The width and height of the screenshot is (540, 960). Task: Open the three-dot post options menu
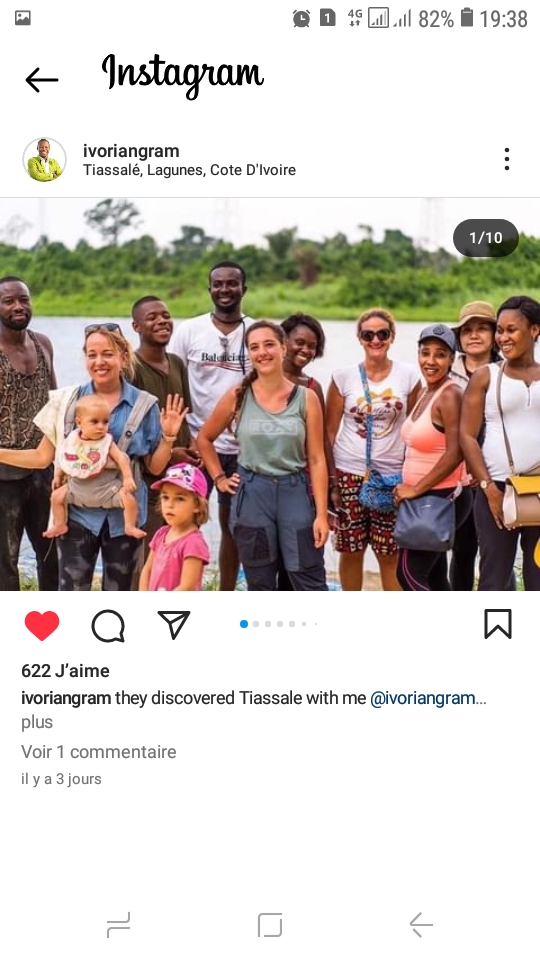coord(506,159)
